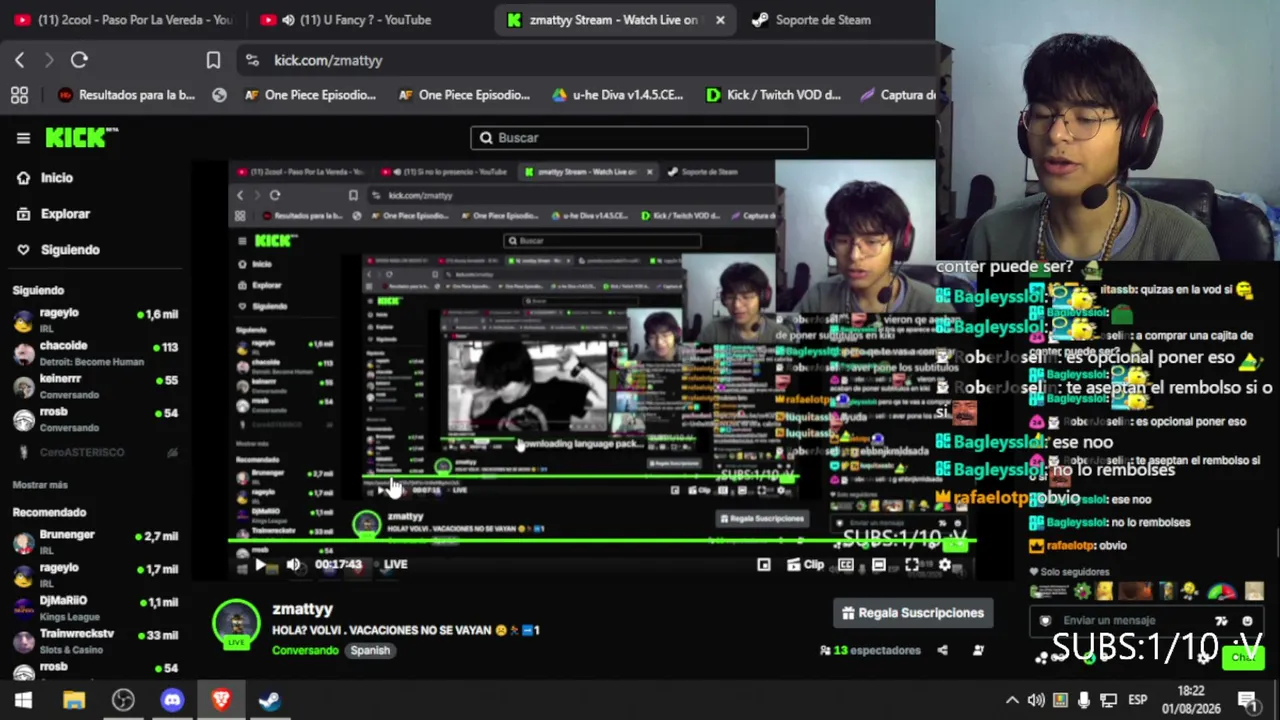This screenshot has width=1280, height=720.
Task: Open the u-he Diva v1.4.5 bookmark
Action: [618, 95]
